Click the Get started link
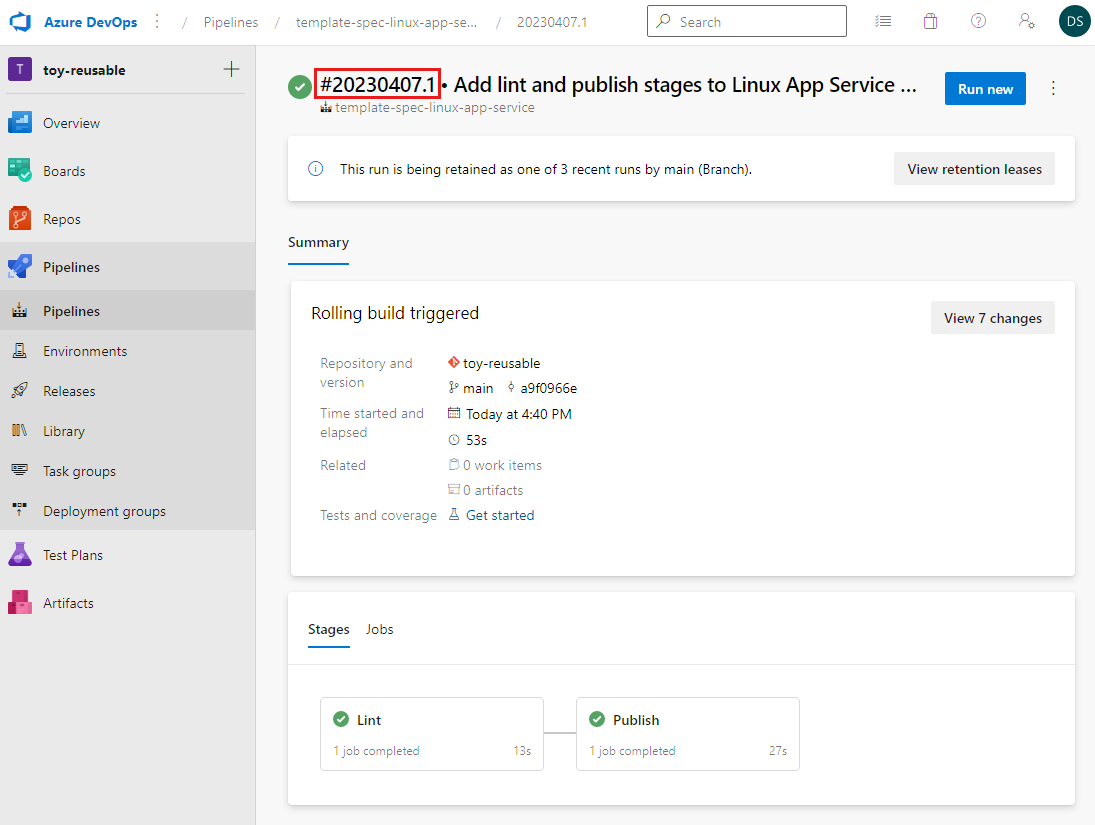The height and width of the screenshot is (825, 1095). (x=500, y=516)
